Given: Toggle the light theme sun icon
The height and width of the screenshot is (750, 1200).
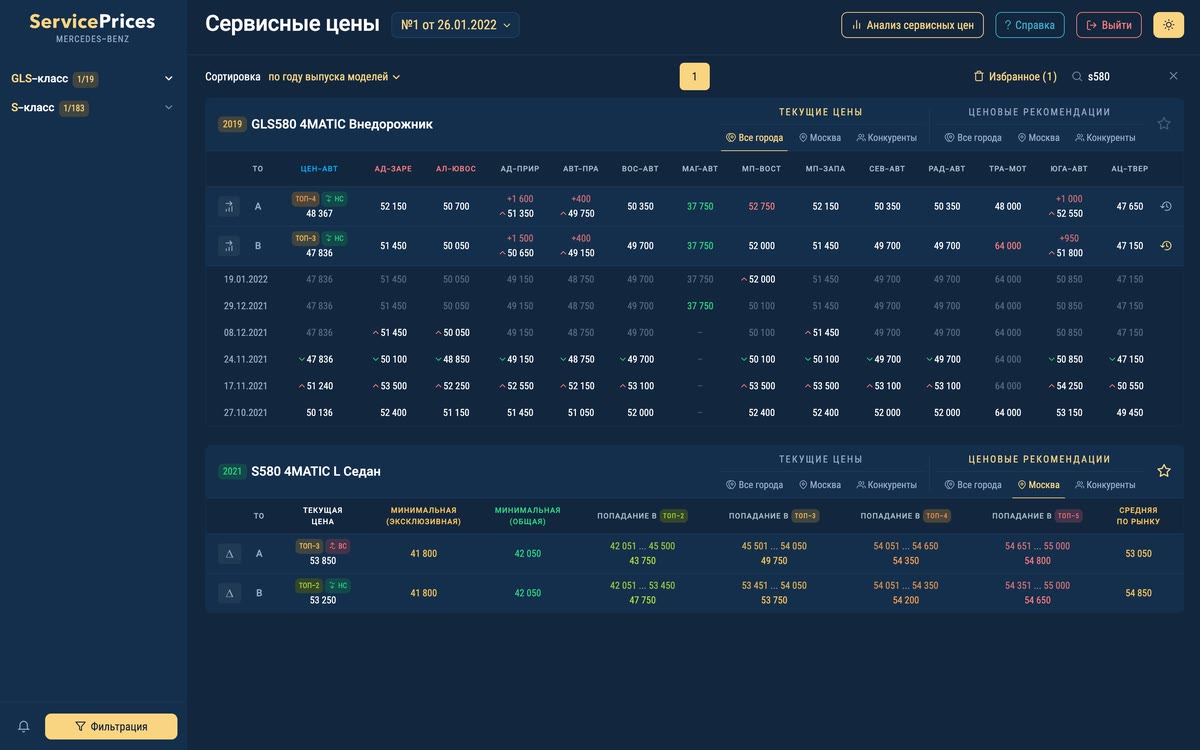Looking at the screenshot, I should tap(1168, 25).
